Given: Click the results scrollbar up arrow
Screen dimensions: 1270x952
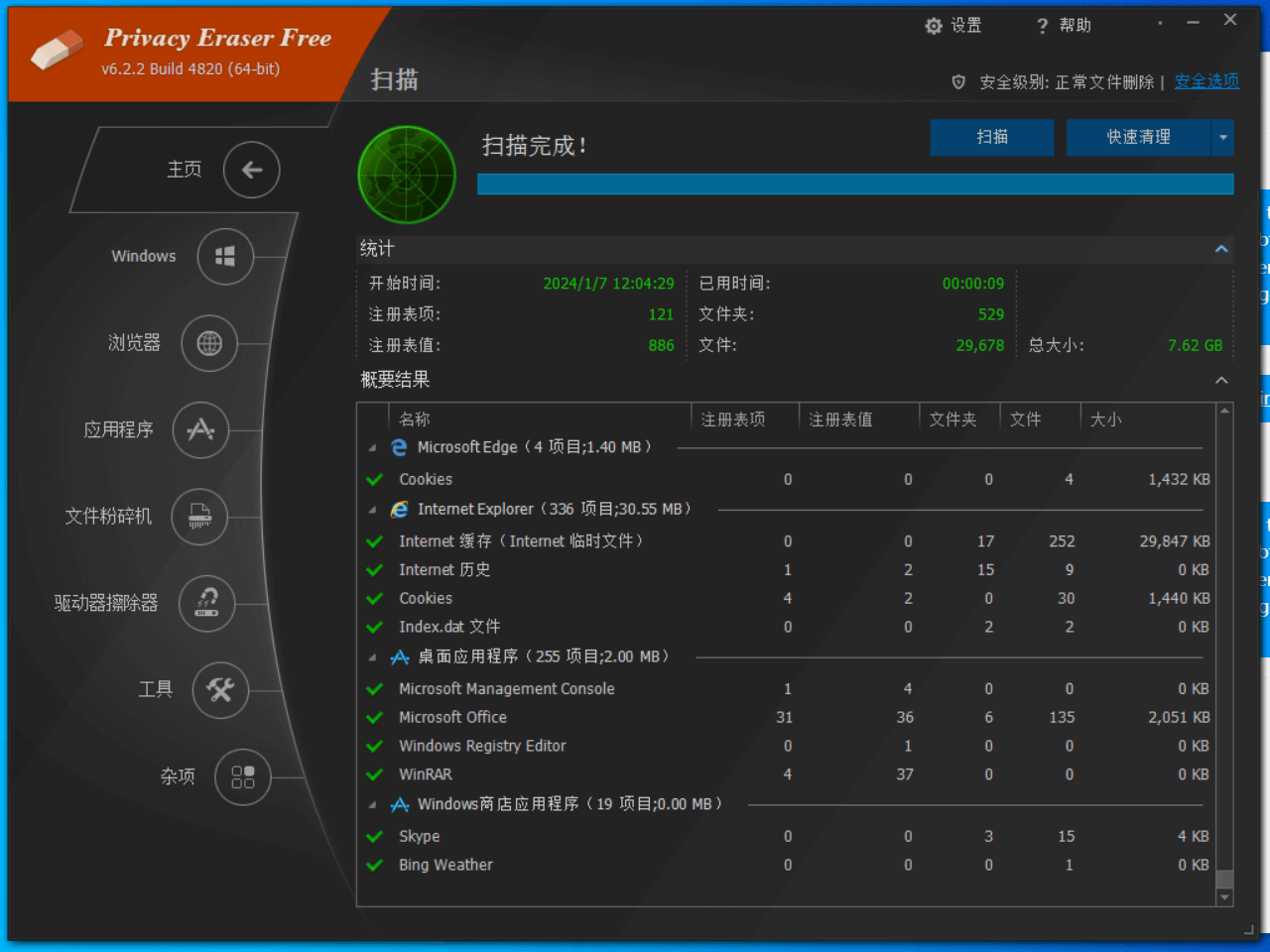Looking at the screenshot, I should click(1225, 411).
